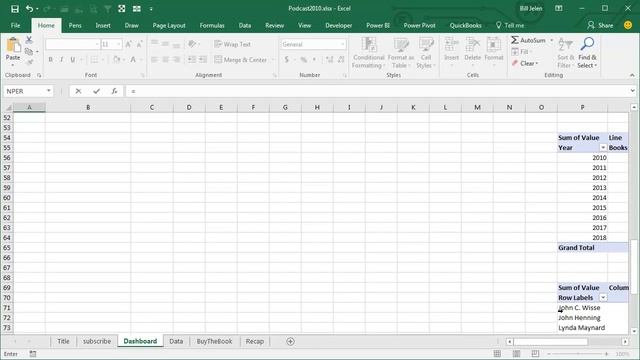Screen dimensions: 640x360
Task: Click the Accounting dollar format icon
Action: [287, 60]
